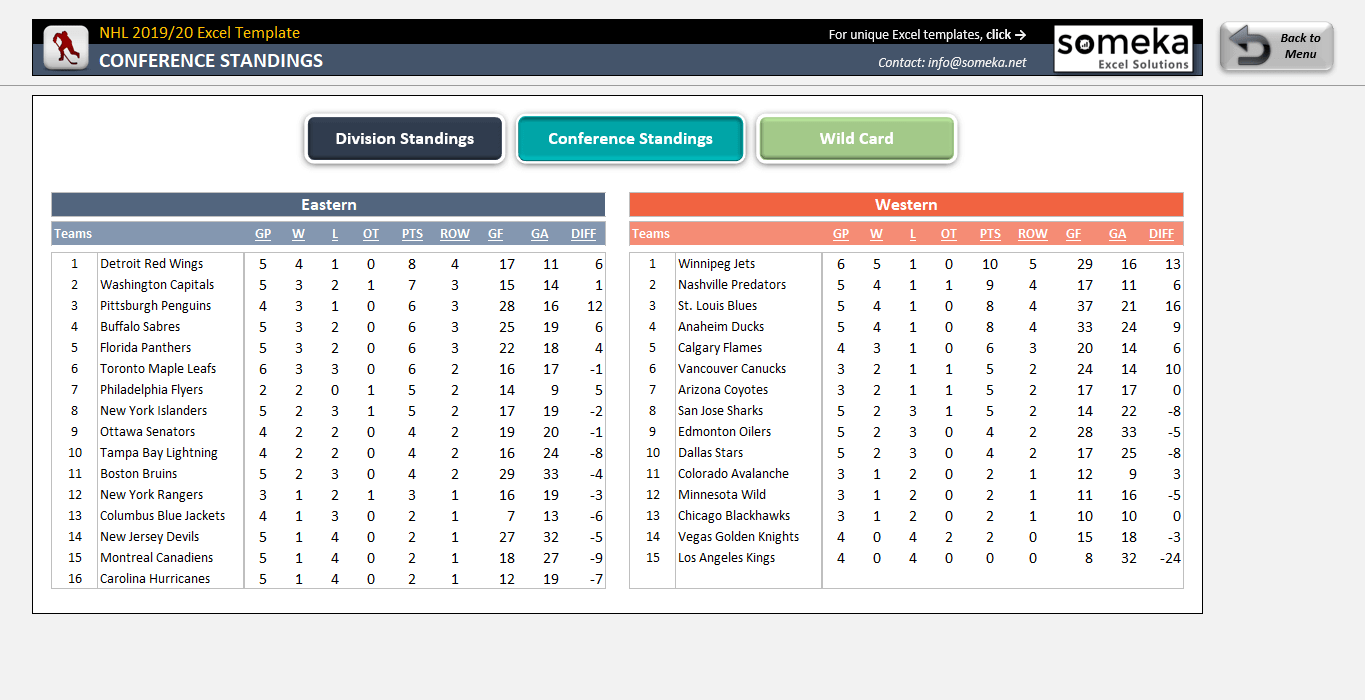
Task: Select the Toronto Maple Leafs team name
Action: click(158, 369)
